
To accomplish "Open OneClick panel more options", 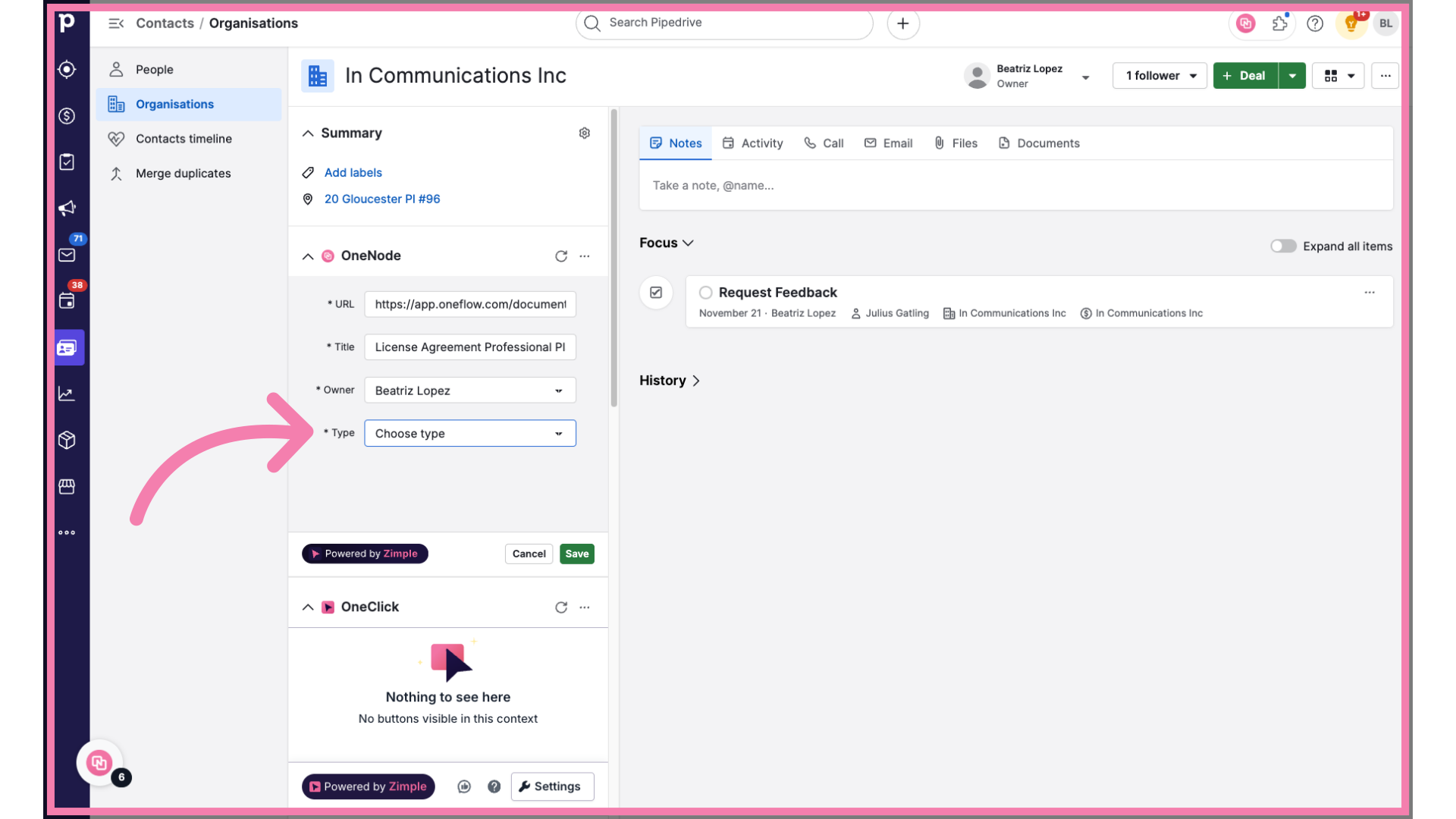I will (585, 607).
